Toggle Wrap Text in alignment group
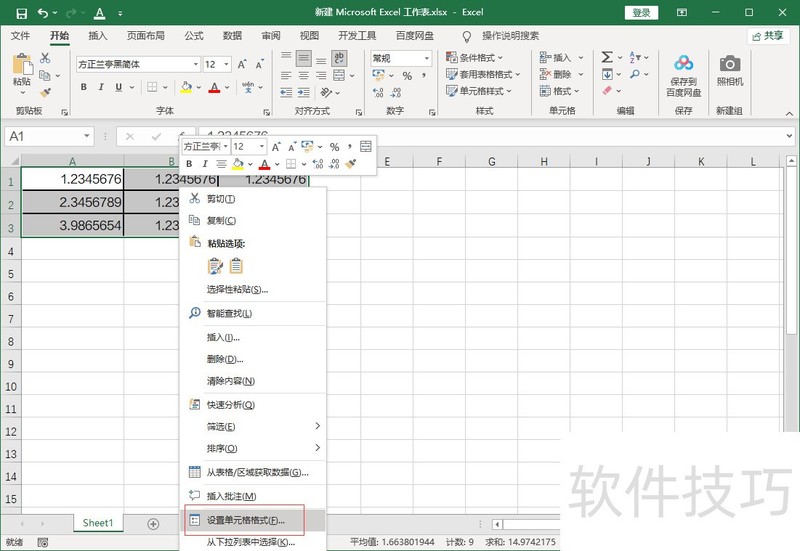Image resolution: width=800 pixels, height=551 pixels. point(339,58)
